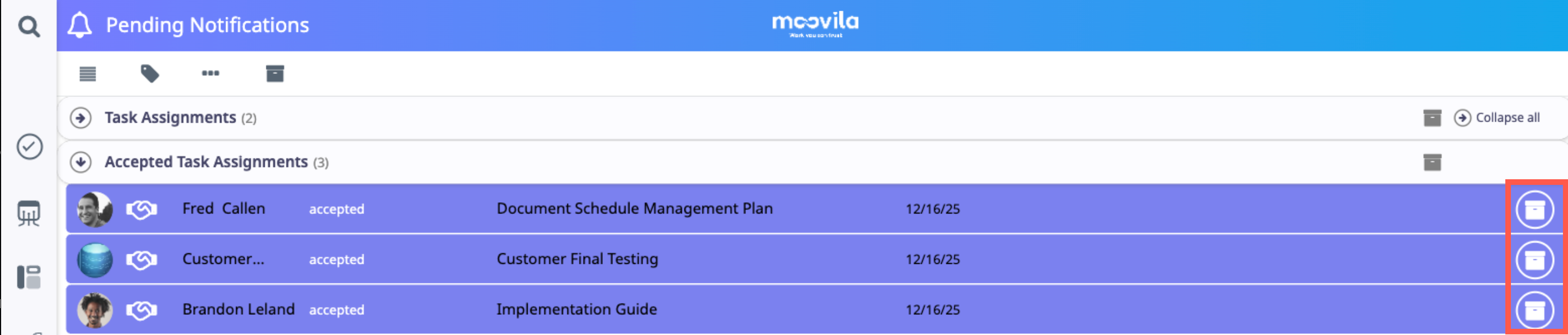Archive all Accepted Task Assignments notifications

tap(1431, 162)
